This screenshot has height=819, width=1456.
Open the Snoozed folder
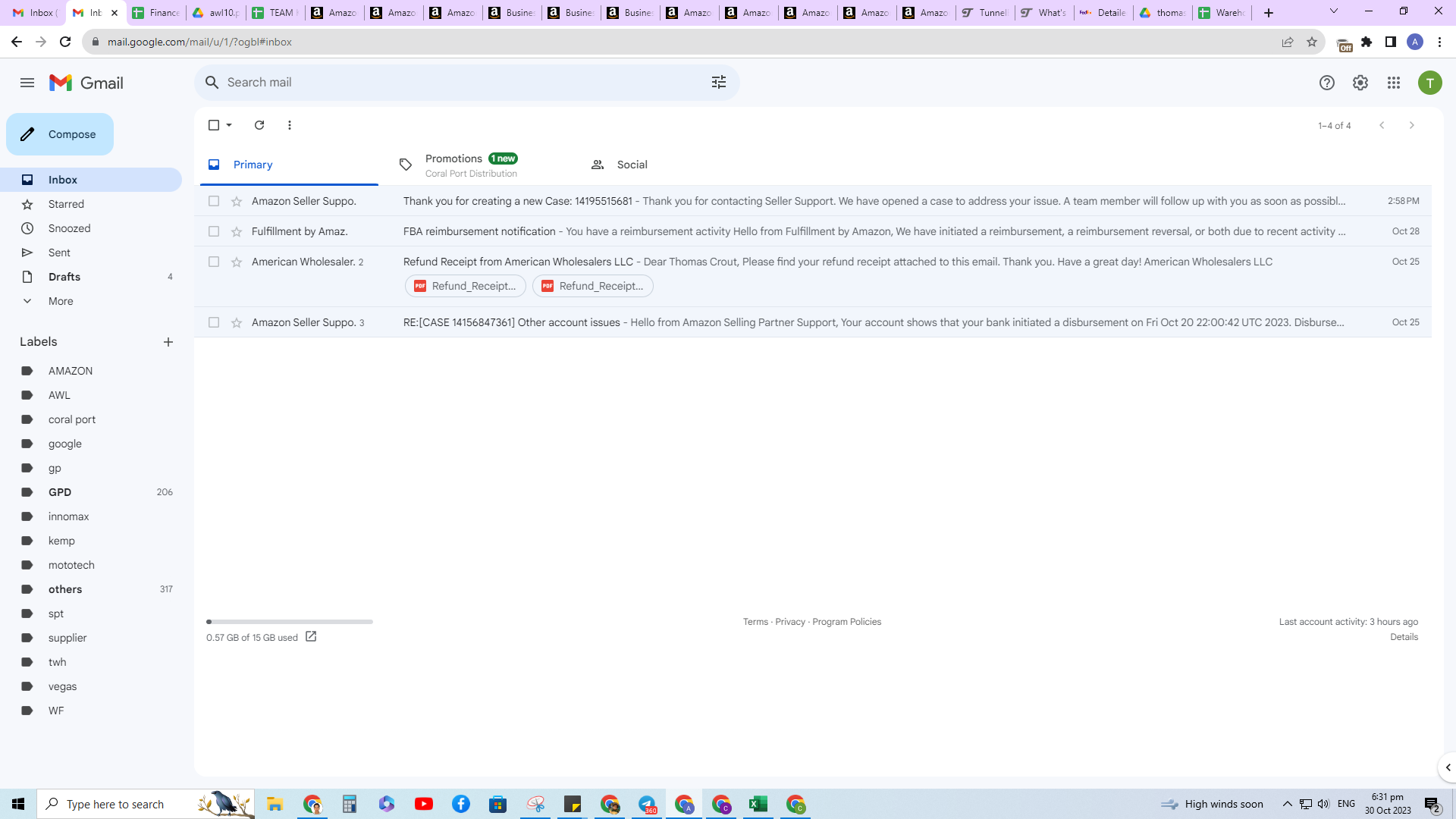91,228
